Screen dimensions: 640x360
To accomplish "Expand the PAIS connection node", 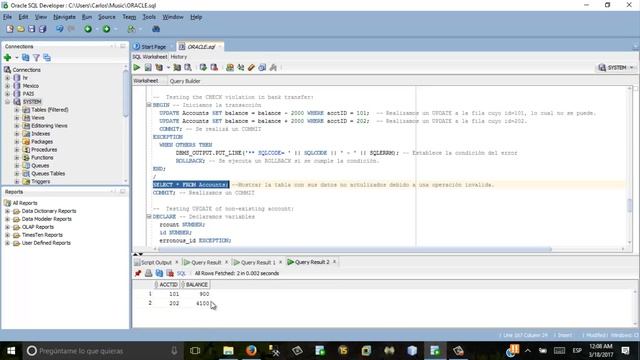I will (x=7, y=93).
